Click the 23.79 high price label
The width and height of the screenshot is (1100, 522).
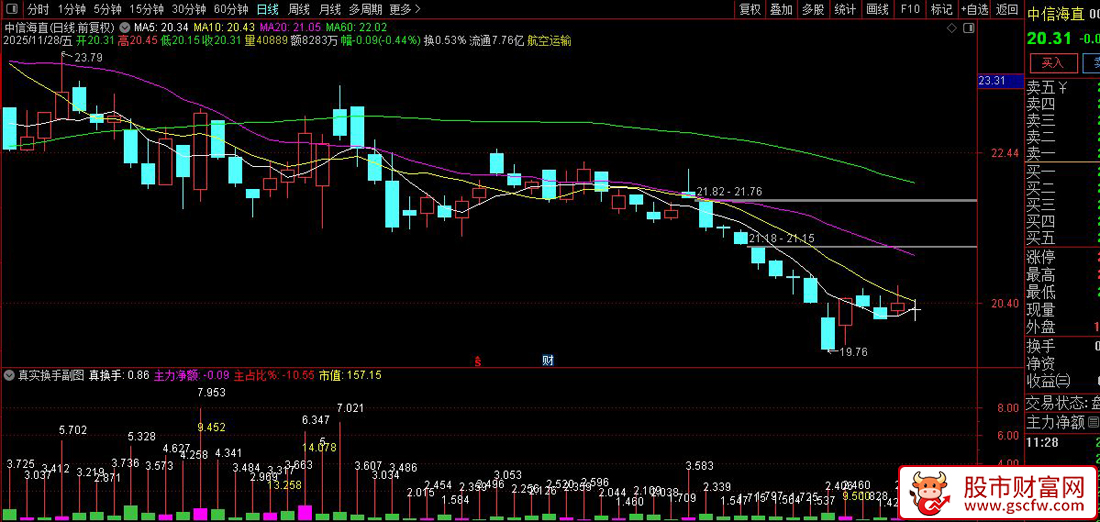click(88, 58)
